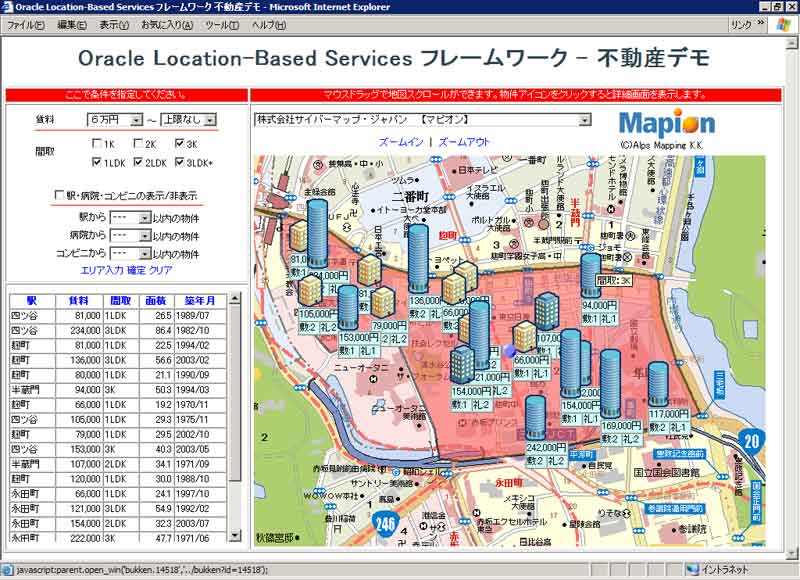Click the blue tower above the 169,000円 label
This screenshot has height=580, width=800.
[x=610, y=384]
